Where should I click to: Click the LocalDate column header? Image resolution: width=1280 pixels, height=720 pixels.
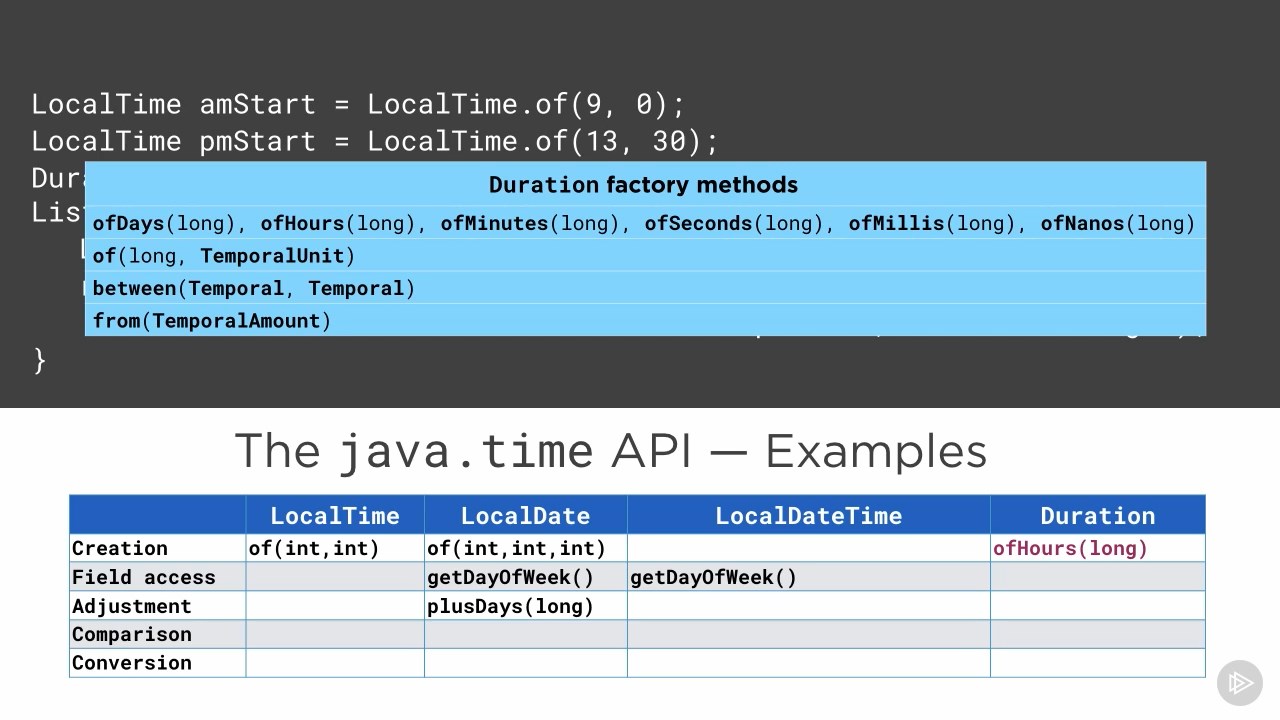coord(525,516)
